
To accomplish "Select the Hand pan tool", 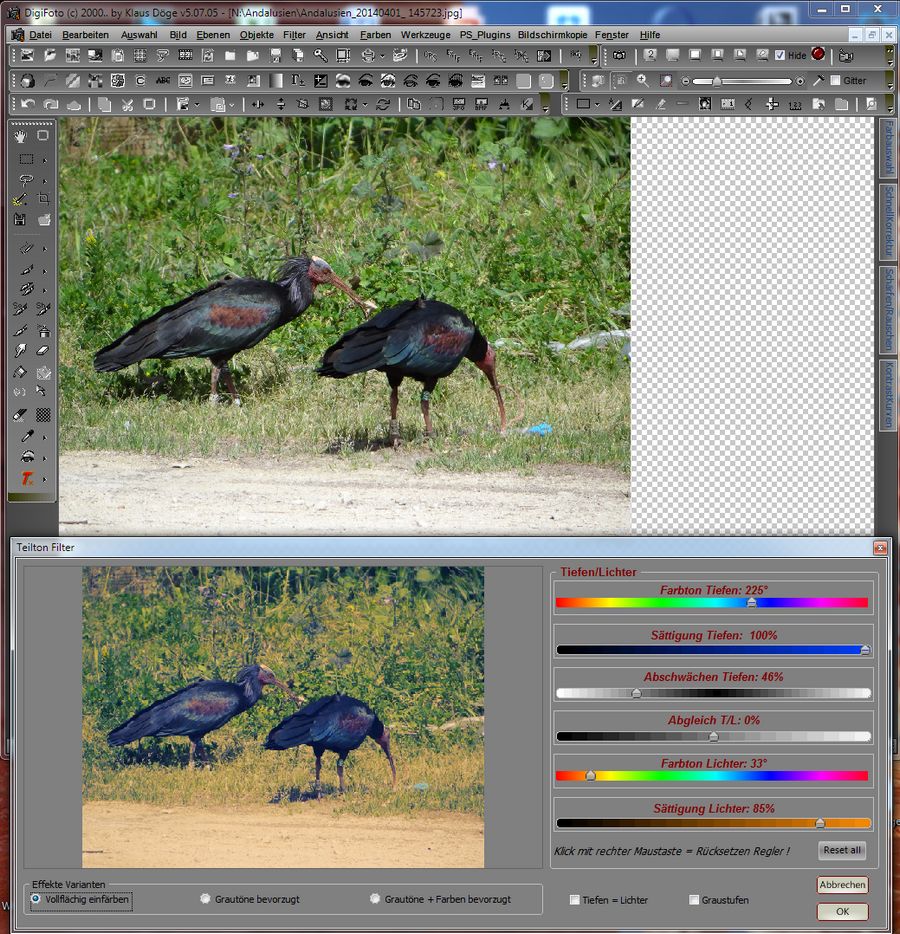I will 20,136.
